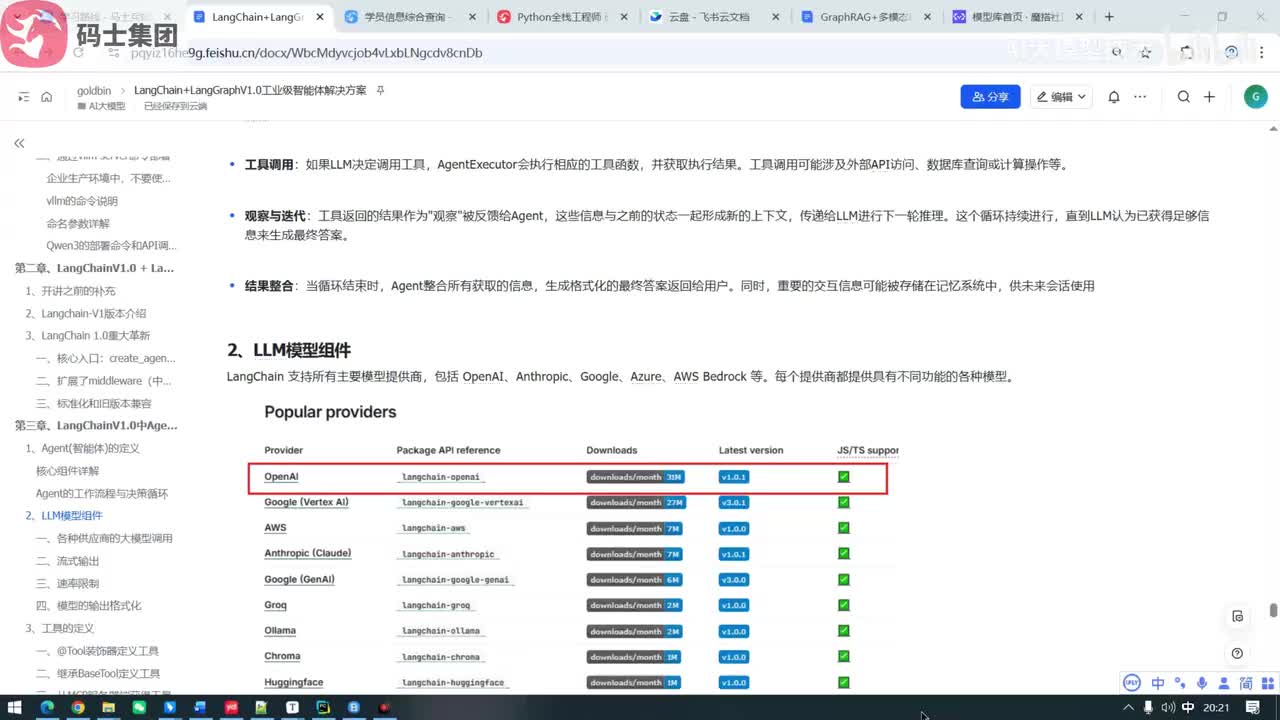1280x720 pixels.
Task: Select outline item 四、模型的输出格式化
Action: point(89,605)
